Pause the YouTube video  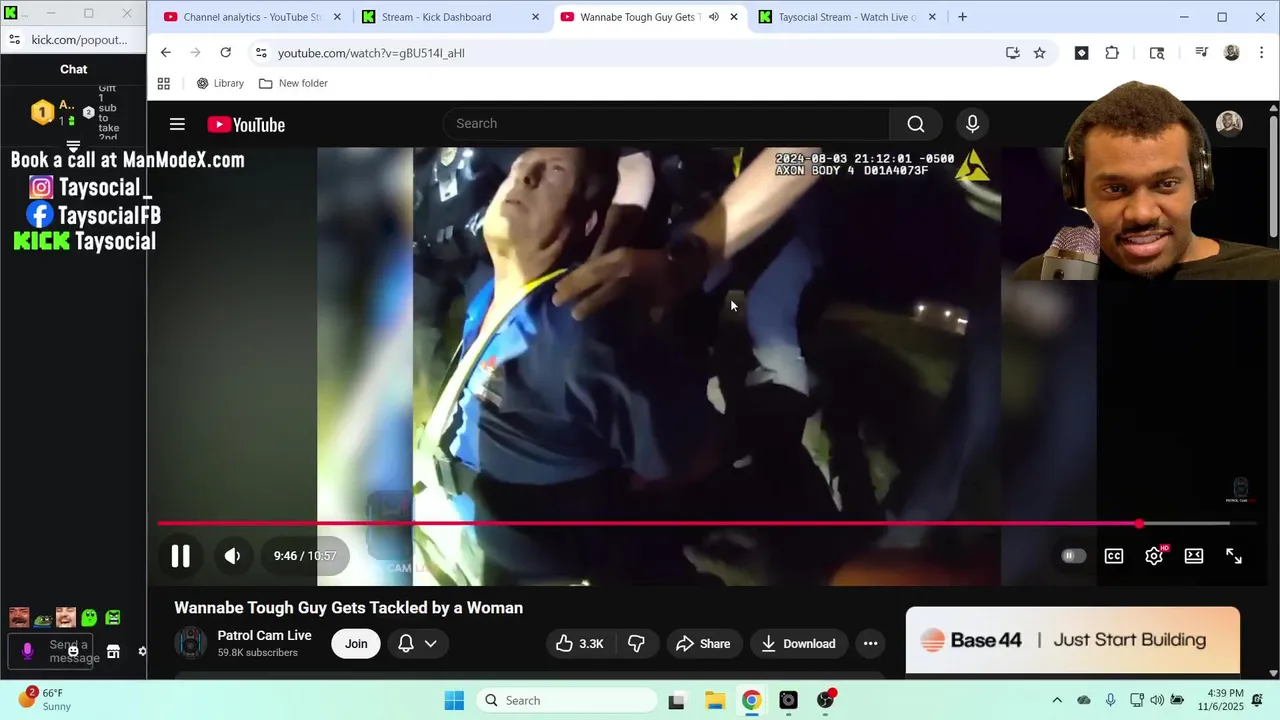click(180, 556)
